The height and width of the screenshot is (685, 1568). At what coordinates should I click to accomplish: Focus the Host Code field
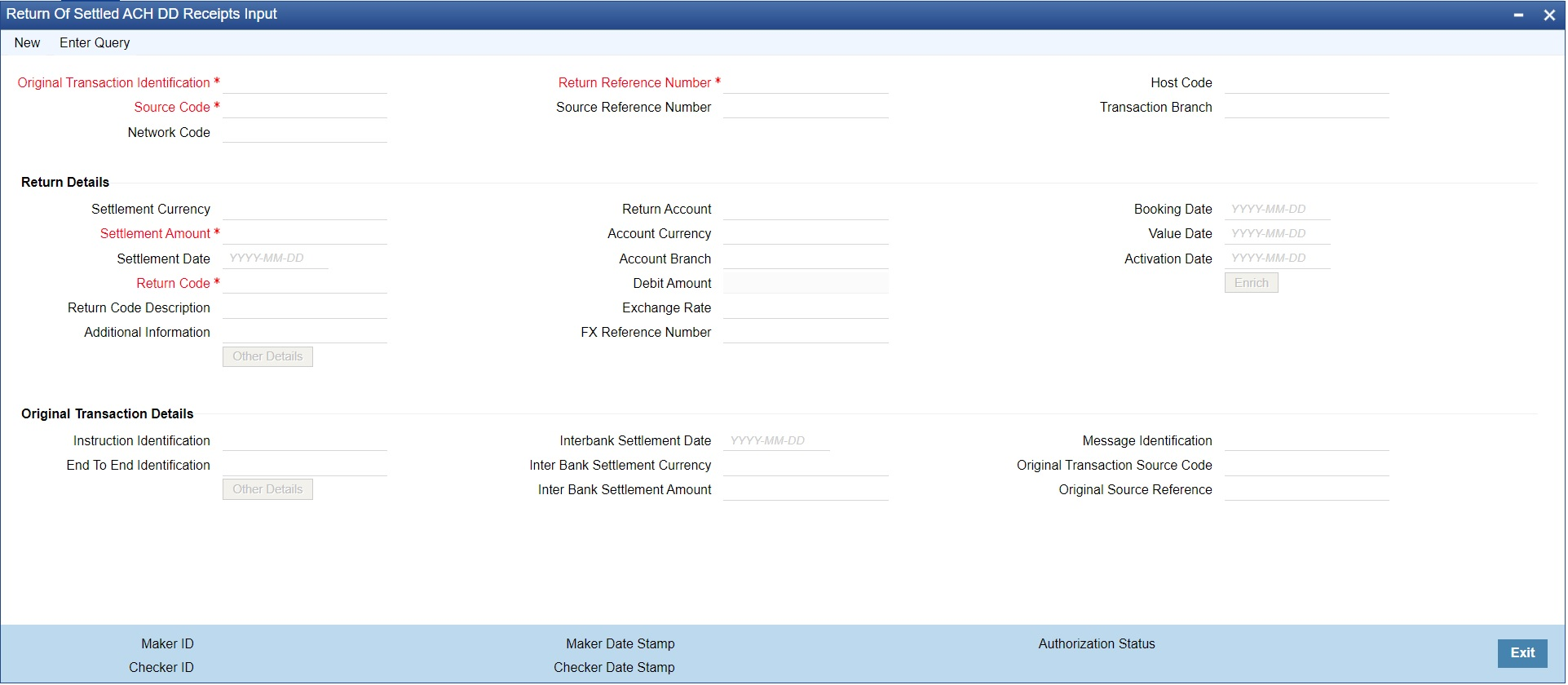[x=1307, y=83]
